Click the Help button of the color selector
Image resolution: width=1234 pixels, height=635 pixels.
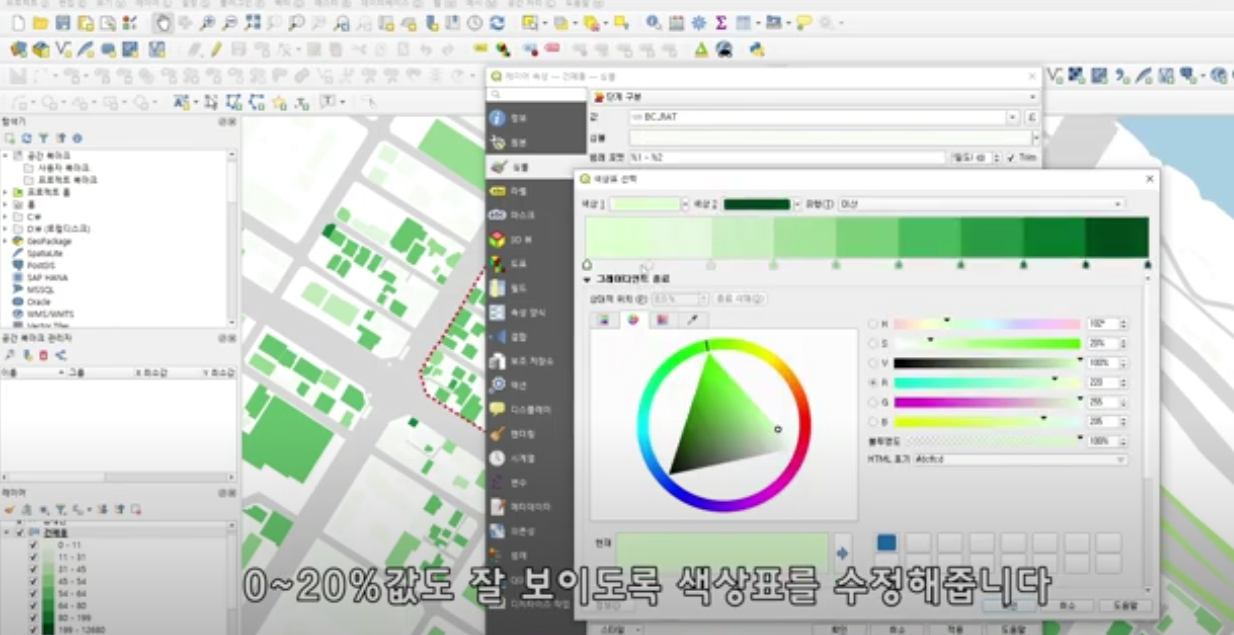(x=1125, y=605)
